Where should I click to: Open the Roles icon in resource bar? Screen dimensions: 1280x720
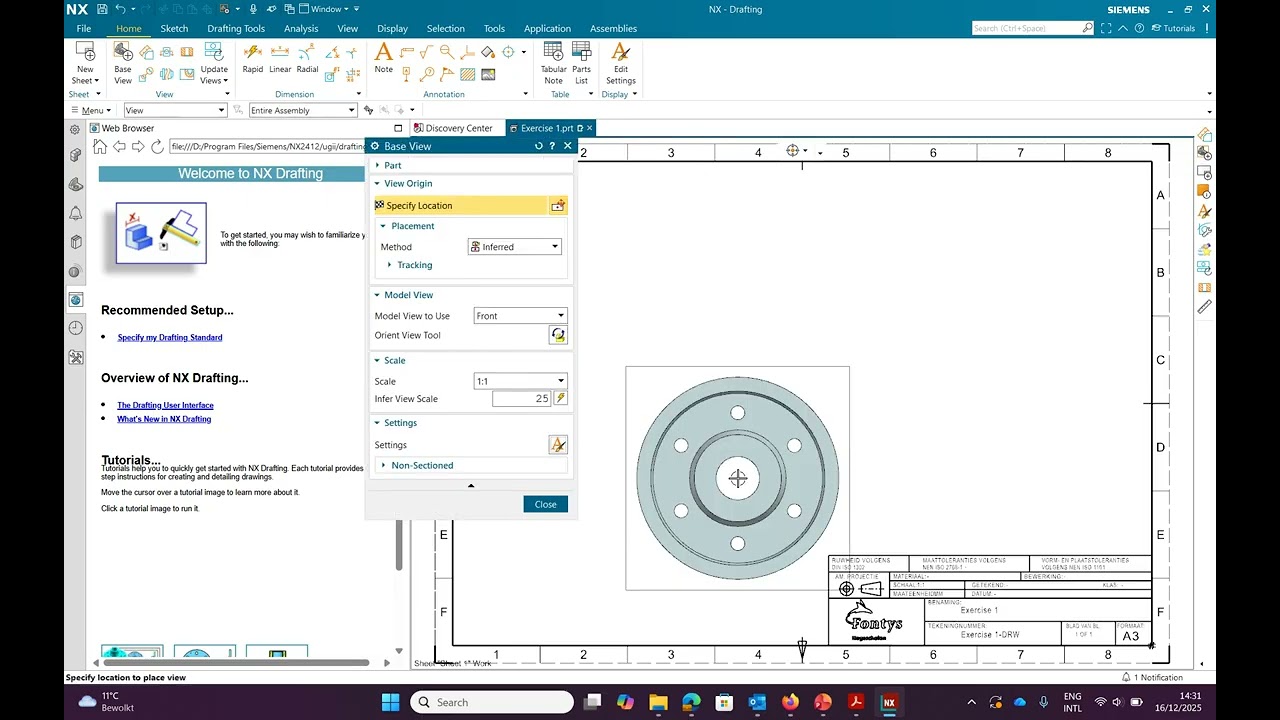point(76,357)
